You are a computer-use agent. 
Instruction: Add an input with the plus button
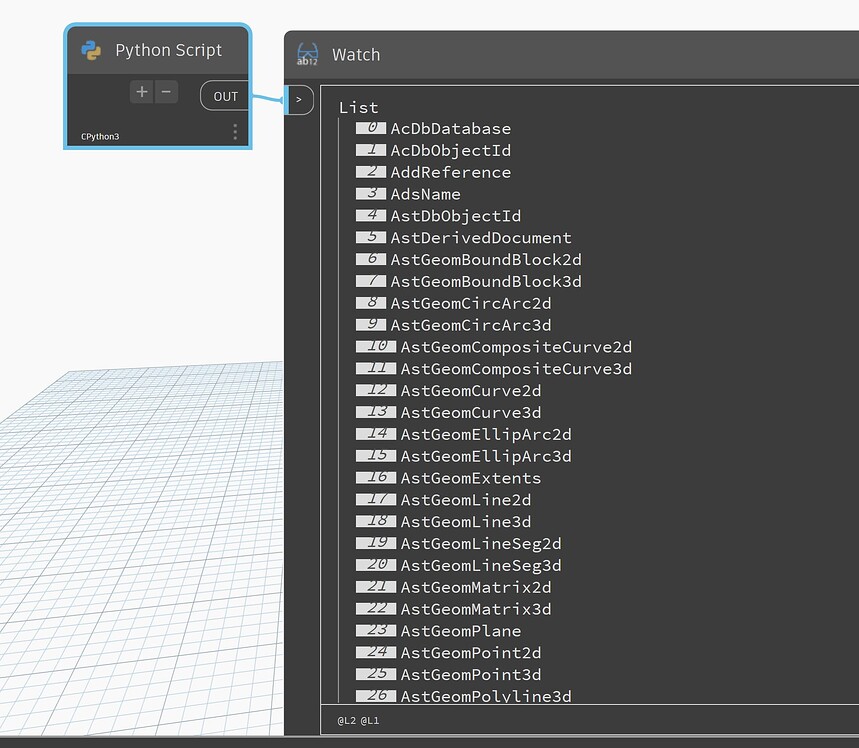[x=141, y=91]
